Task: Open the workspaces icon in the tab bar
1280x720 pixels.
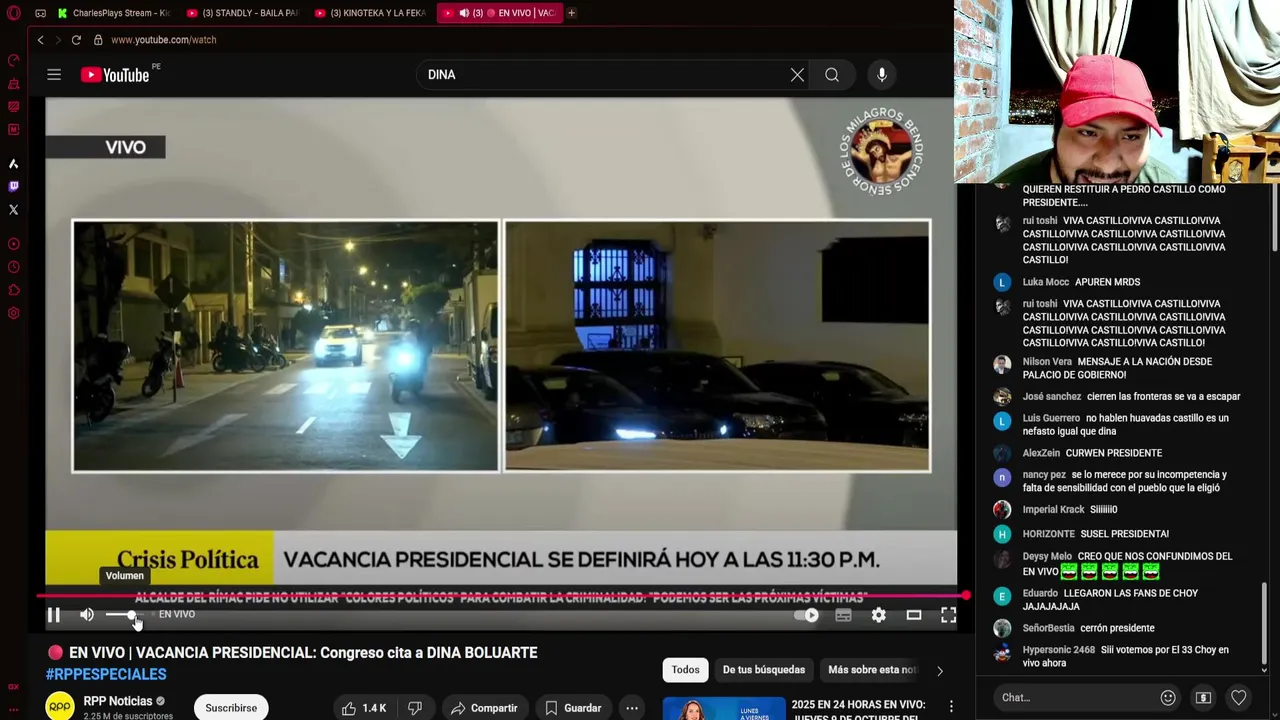Action: pyautogui.click(x=40, y=13)
